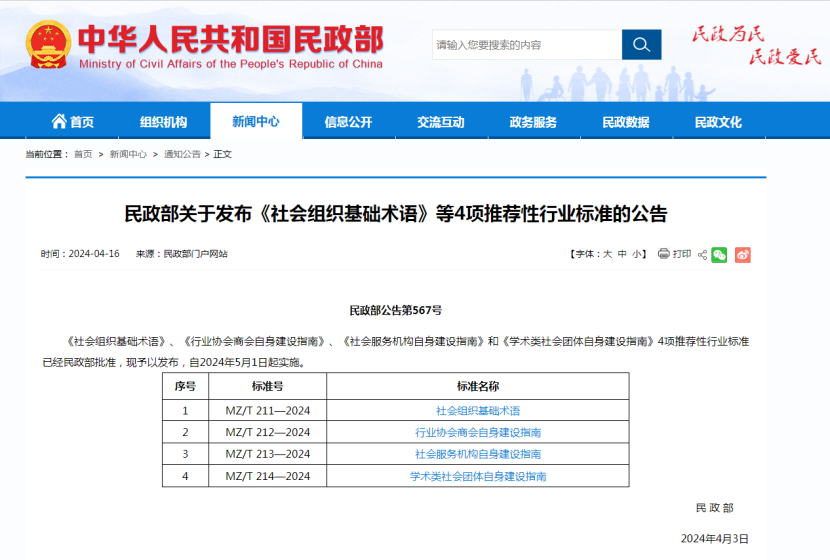Select the MZ/T 214—2024 cell

tap(268, 476)
